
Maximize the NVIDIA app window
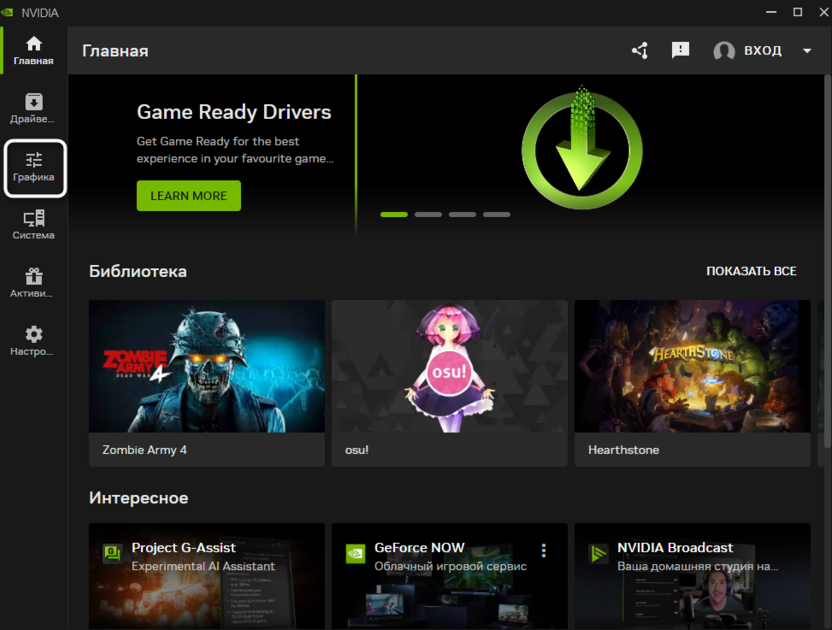tap(798, 12)
